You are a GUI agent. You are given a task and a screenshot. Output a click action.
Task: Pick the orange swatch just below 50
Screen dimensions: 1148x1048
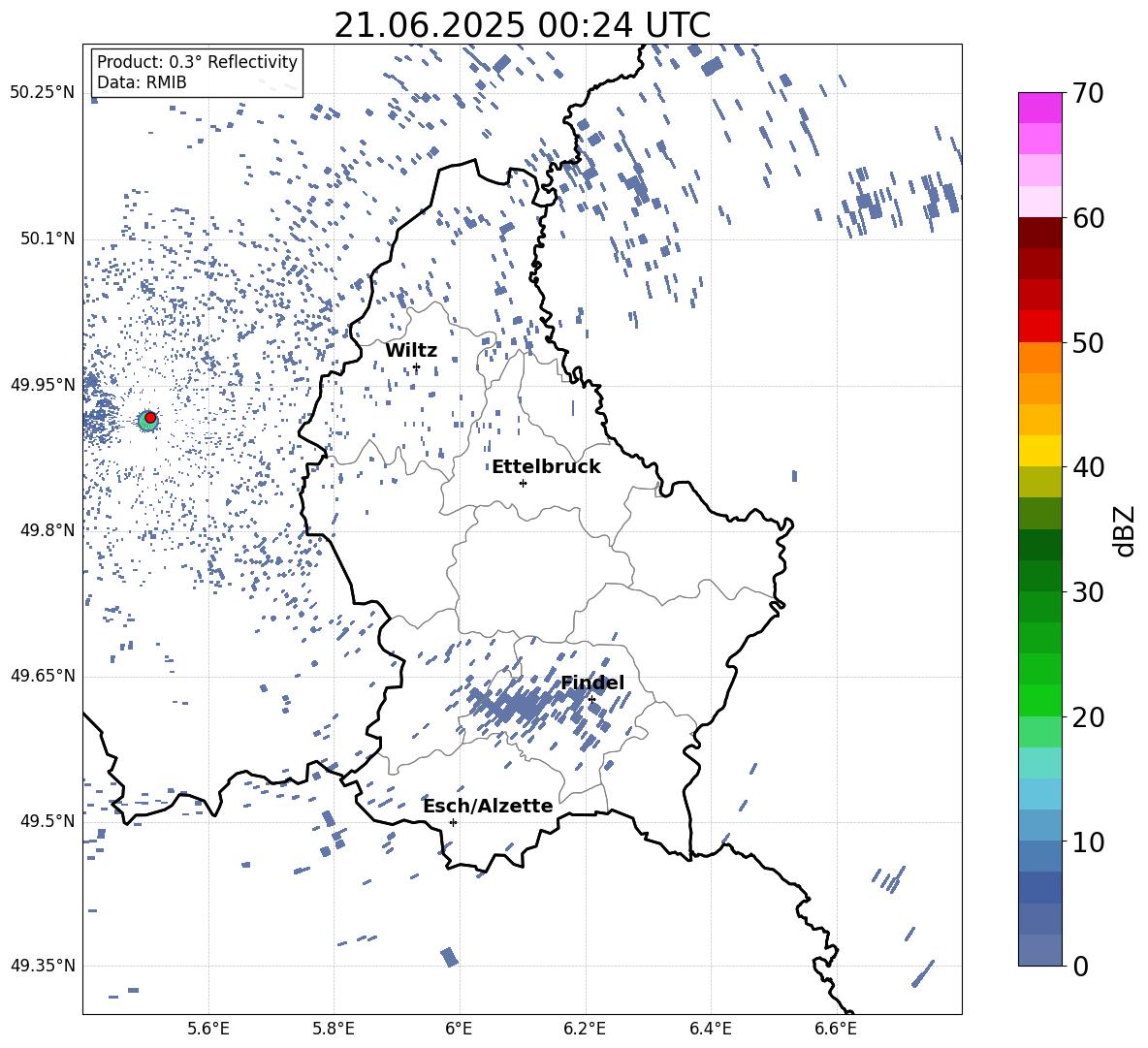(1039, 357)
